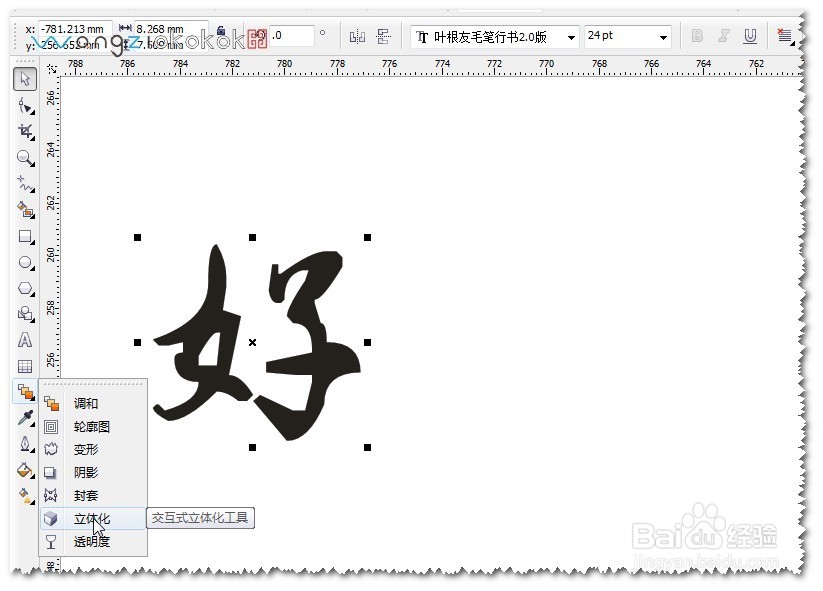Select the Pick tool
The height and width of the screenshot is (591, 823).
pos(25,78)
